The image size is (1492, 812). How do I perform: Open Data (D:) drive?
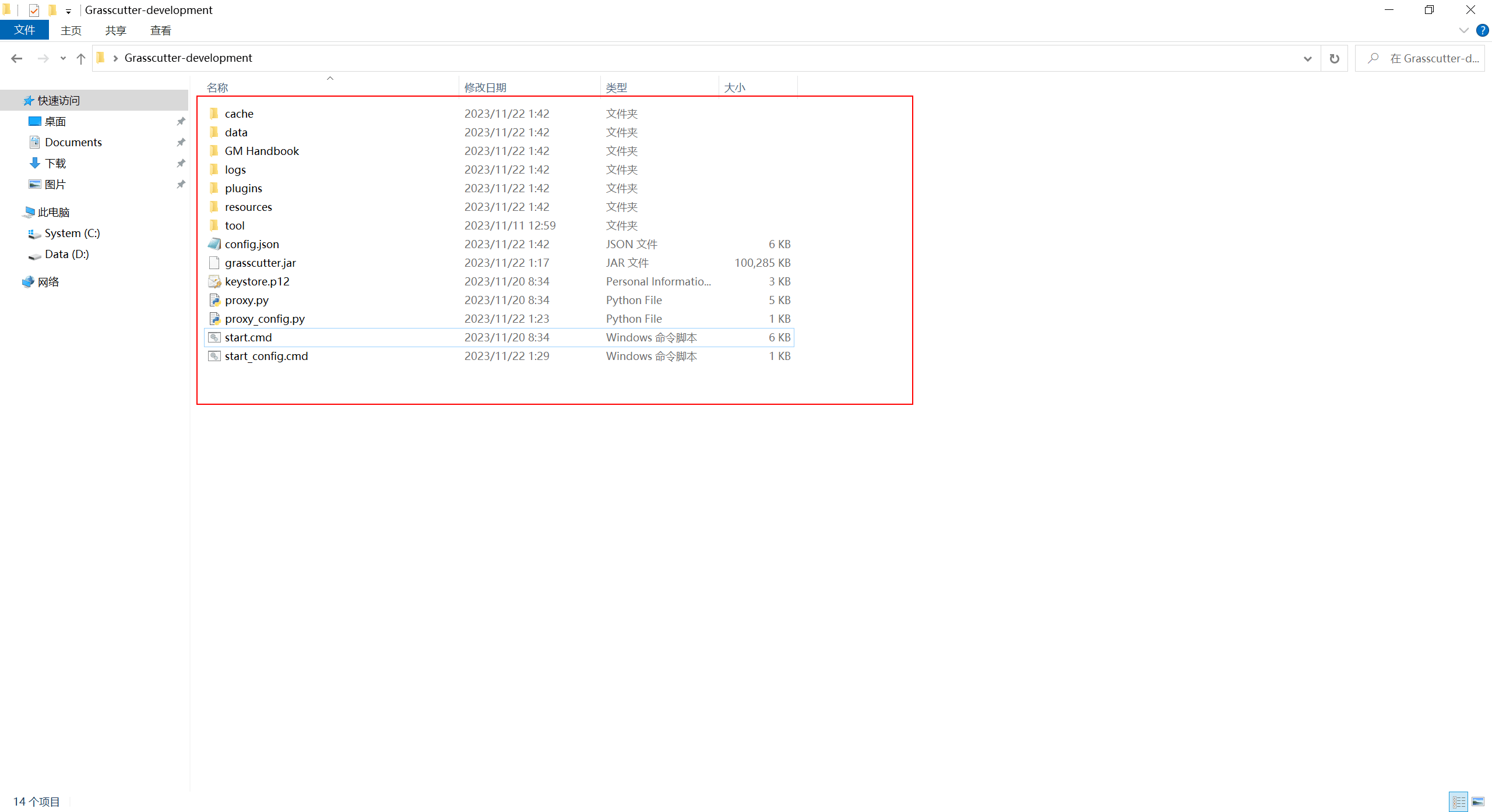pyautogui.click(x=66, y=254)
